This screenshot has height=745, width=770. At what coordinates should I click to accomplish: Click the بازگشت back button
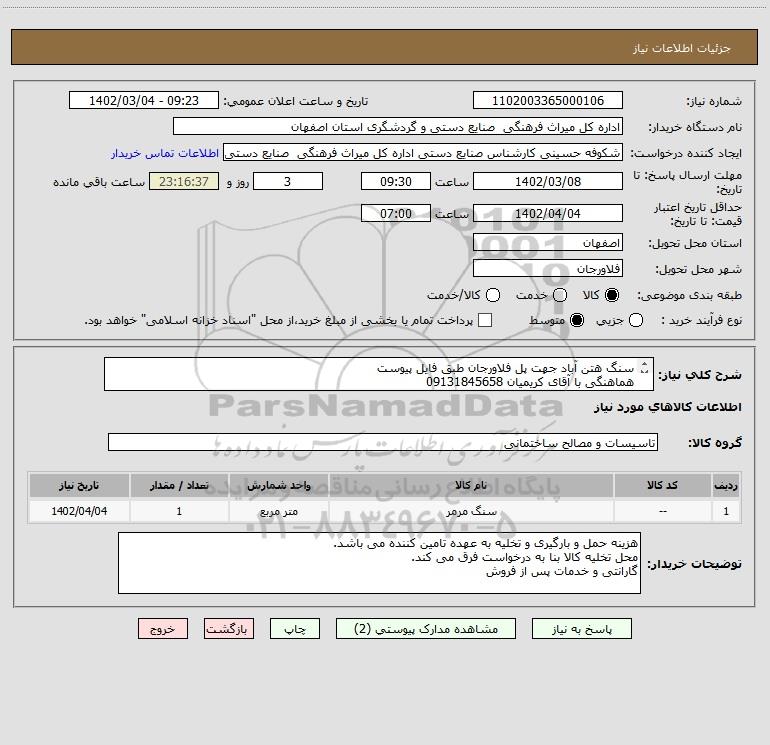[229, 629]
